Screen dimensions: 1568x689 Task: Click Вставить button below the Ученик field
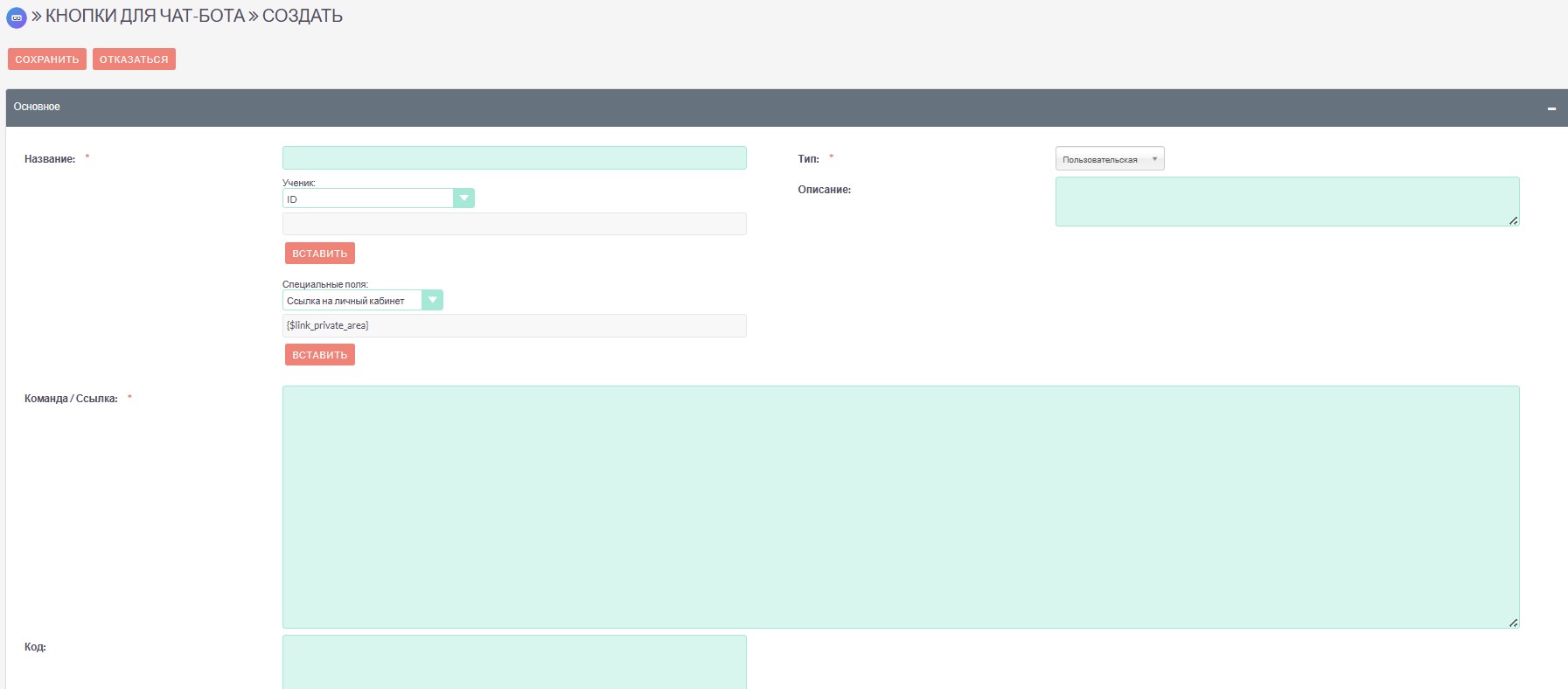click(x=319, y=254)
